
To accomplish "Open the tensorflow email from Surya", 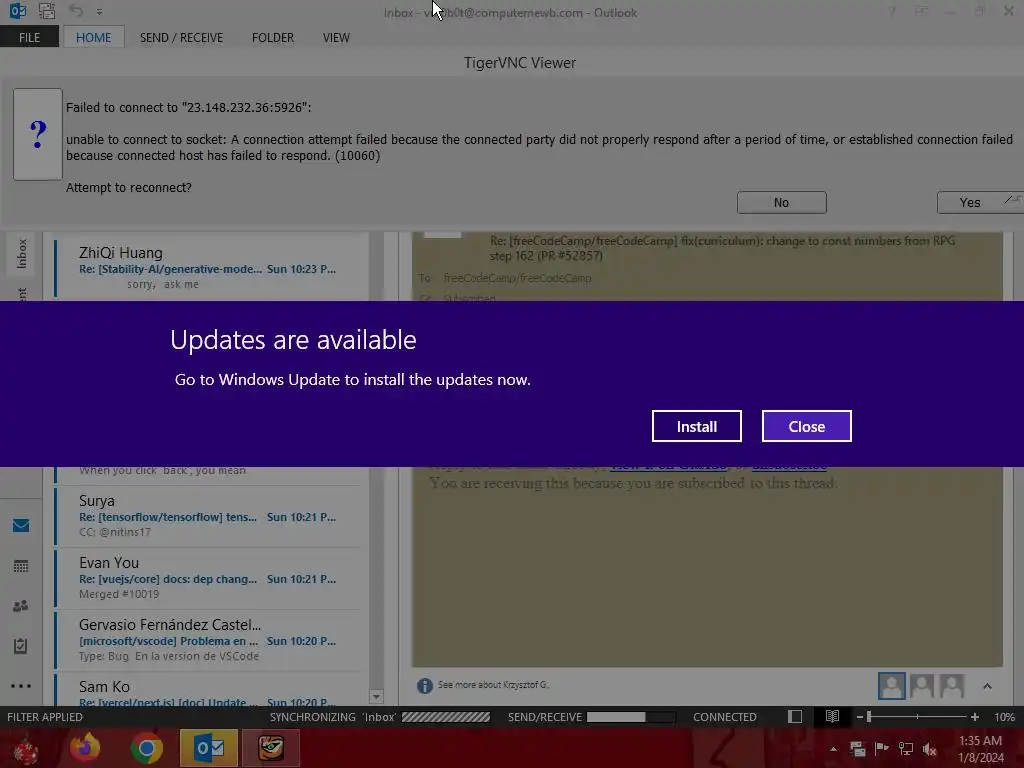I will (x=209, y=516).
